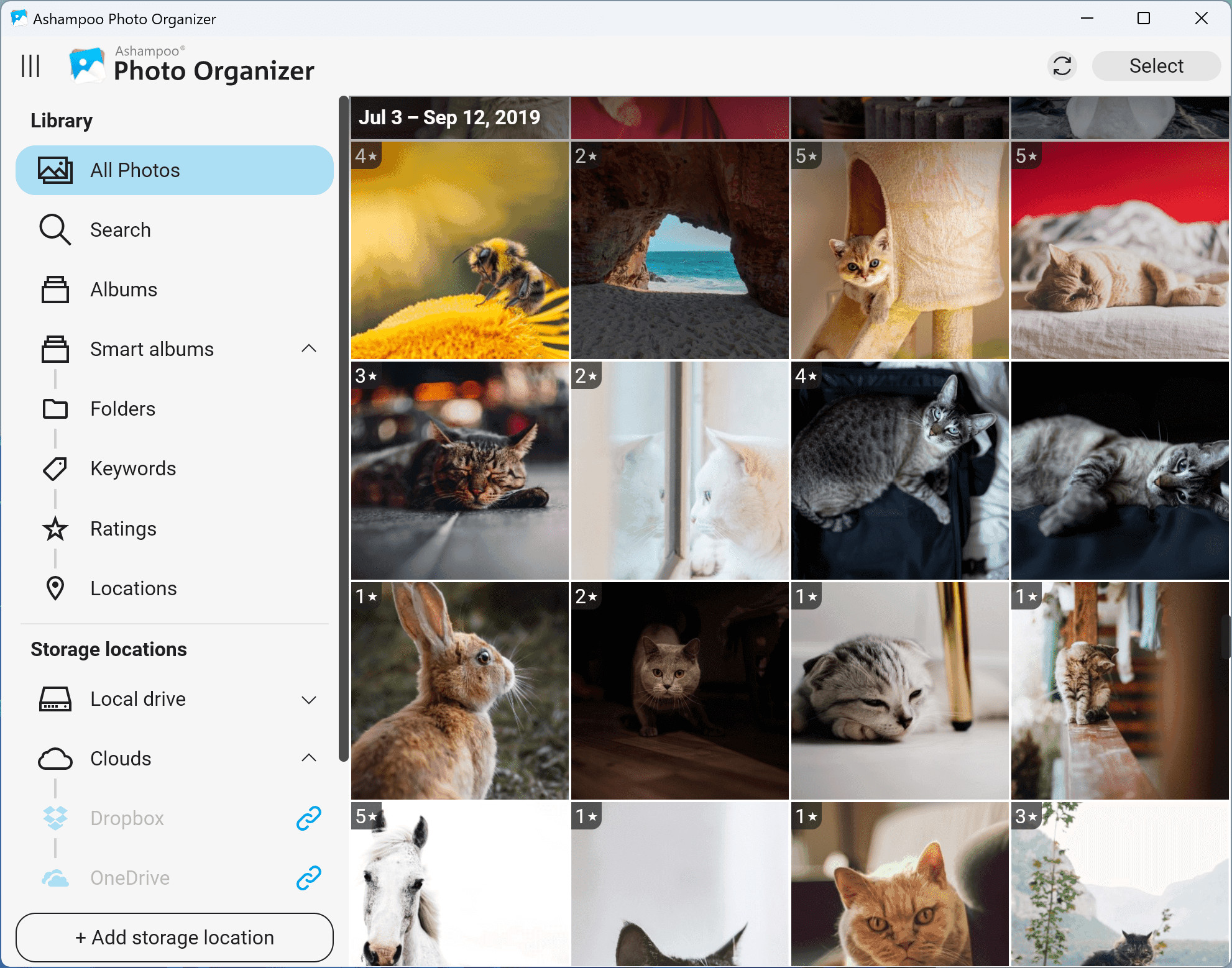This screenshot has height=968, width=1232.
Task: Open the Search page
Action: click(x=175, y=230)
